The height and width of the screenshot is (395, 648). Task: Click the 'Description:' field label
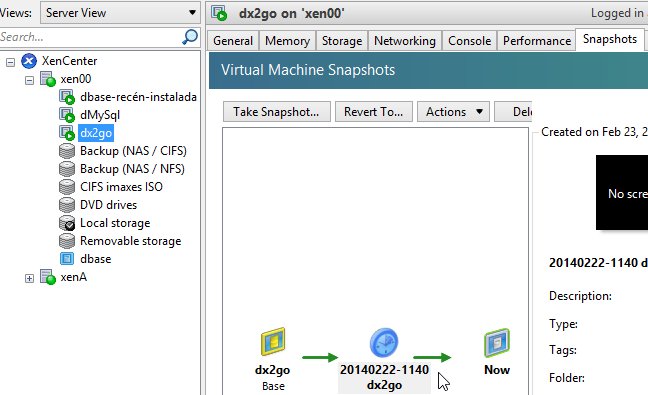tap(580, 296)
